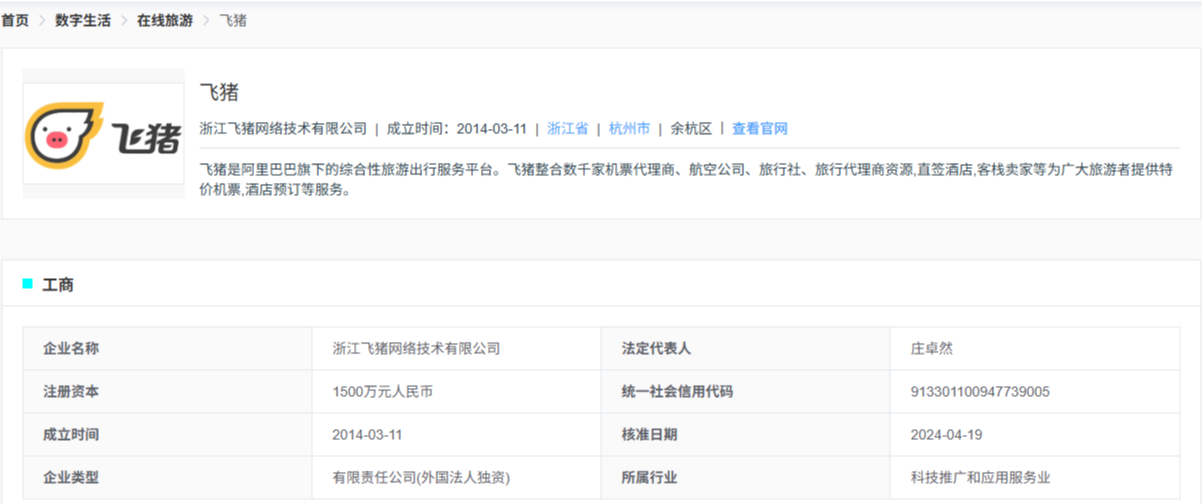Image resolution: width=1203 pixels, height=504 pixels.
Task: Click the company description paragraph
Action: click(686, 179)
